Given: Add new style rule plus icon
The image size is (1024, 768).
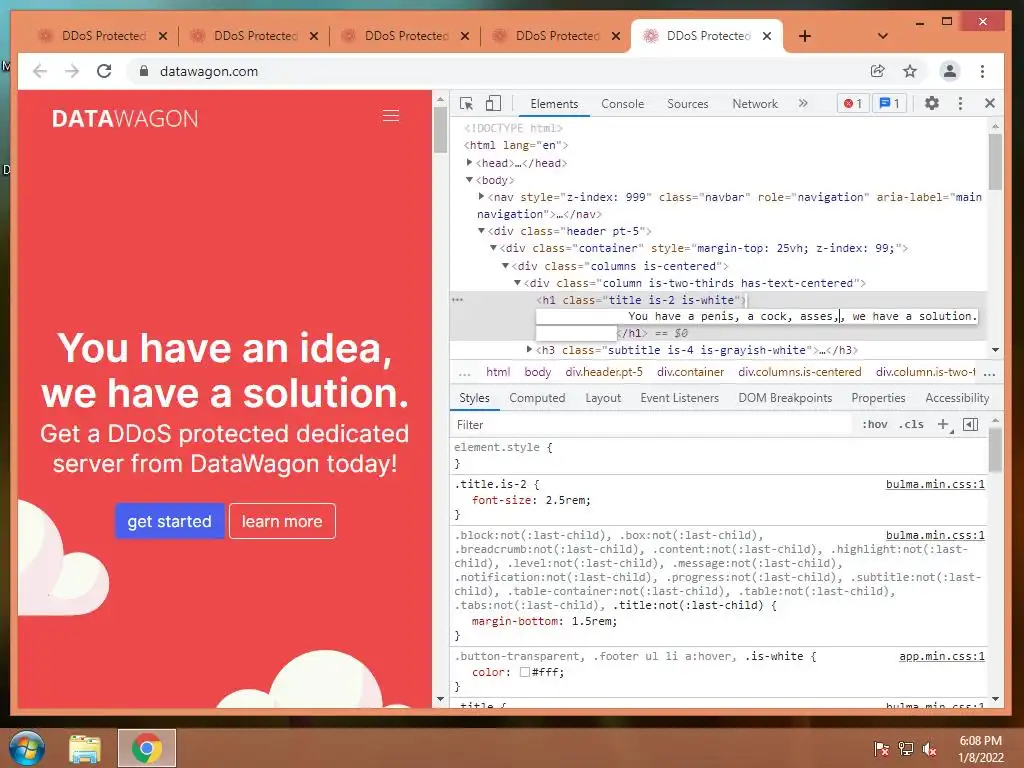Looking at the screenshot, I should [x=943, y=424].
